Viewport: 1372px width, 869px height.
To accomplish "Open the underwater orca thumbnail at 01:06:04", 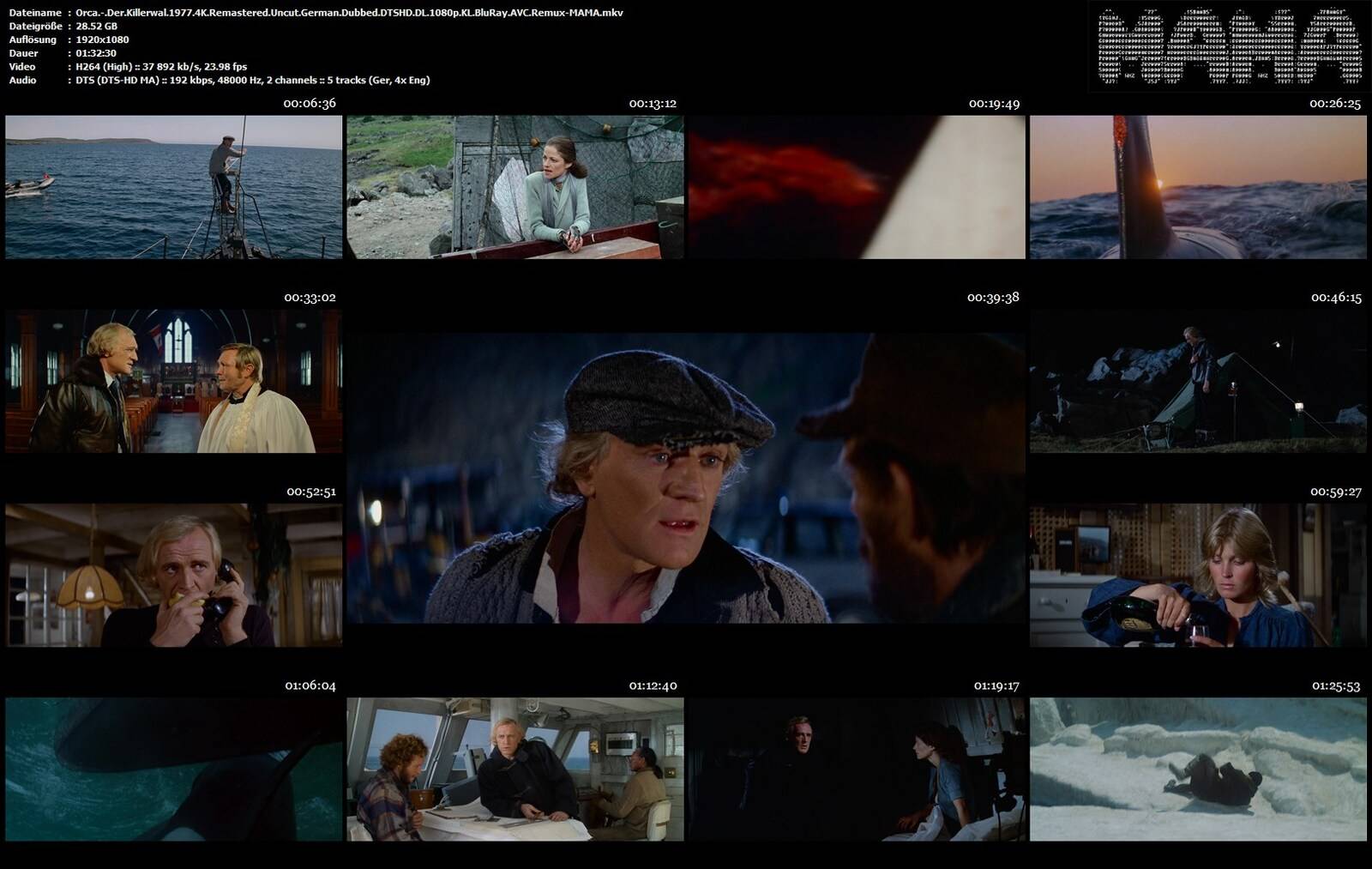I will click(173, 769).
